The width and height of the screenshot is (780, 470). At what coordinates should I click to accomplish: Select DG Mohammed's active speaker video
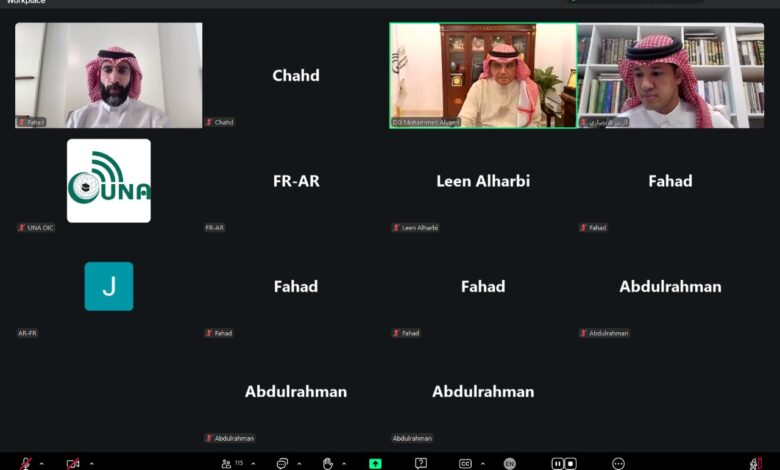(483, 76)
